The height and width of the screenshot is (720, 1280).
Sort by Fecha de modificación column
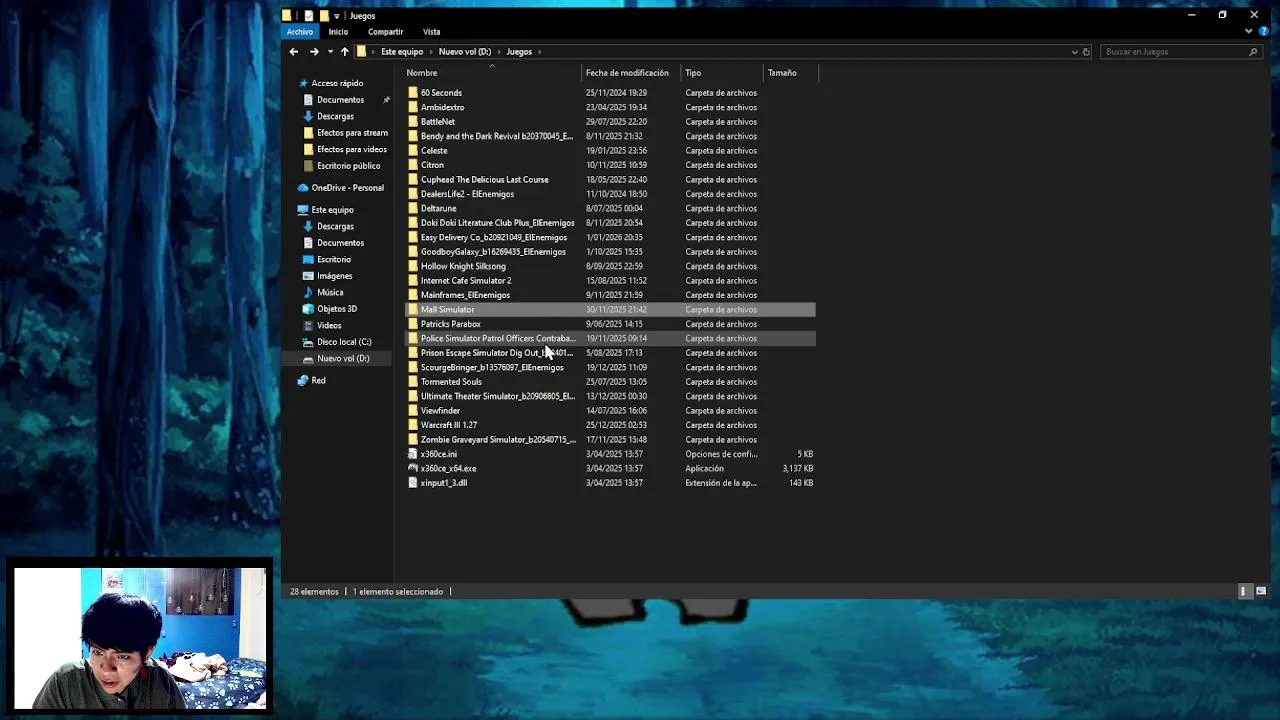tap(627, 73)
